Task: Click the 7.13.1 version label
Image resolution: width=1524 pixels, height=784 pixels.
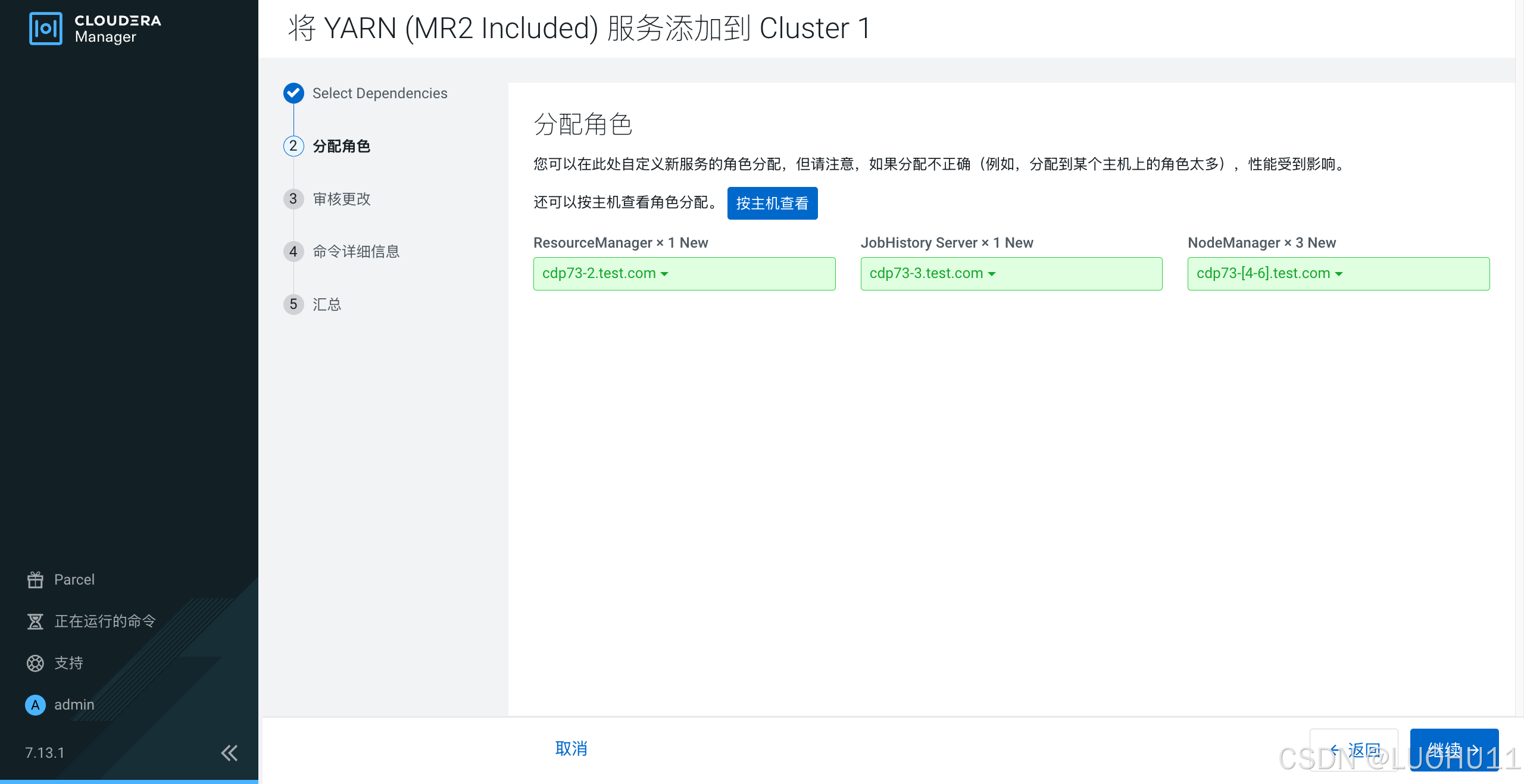Action: [45, 752]
